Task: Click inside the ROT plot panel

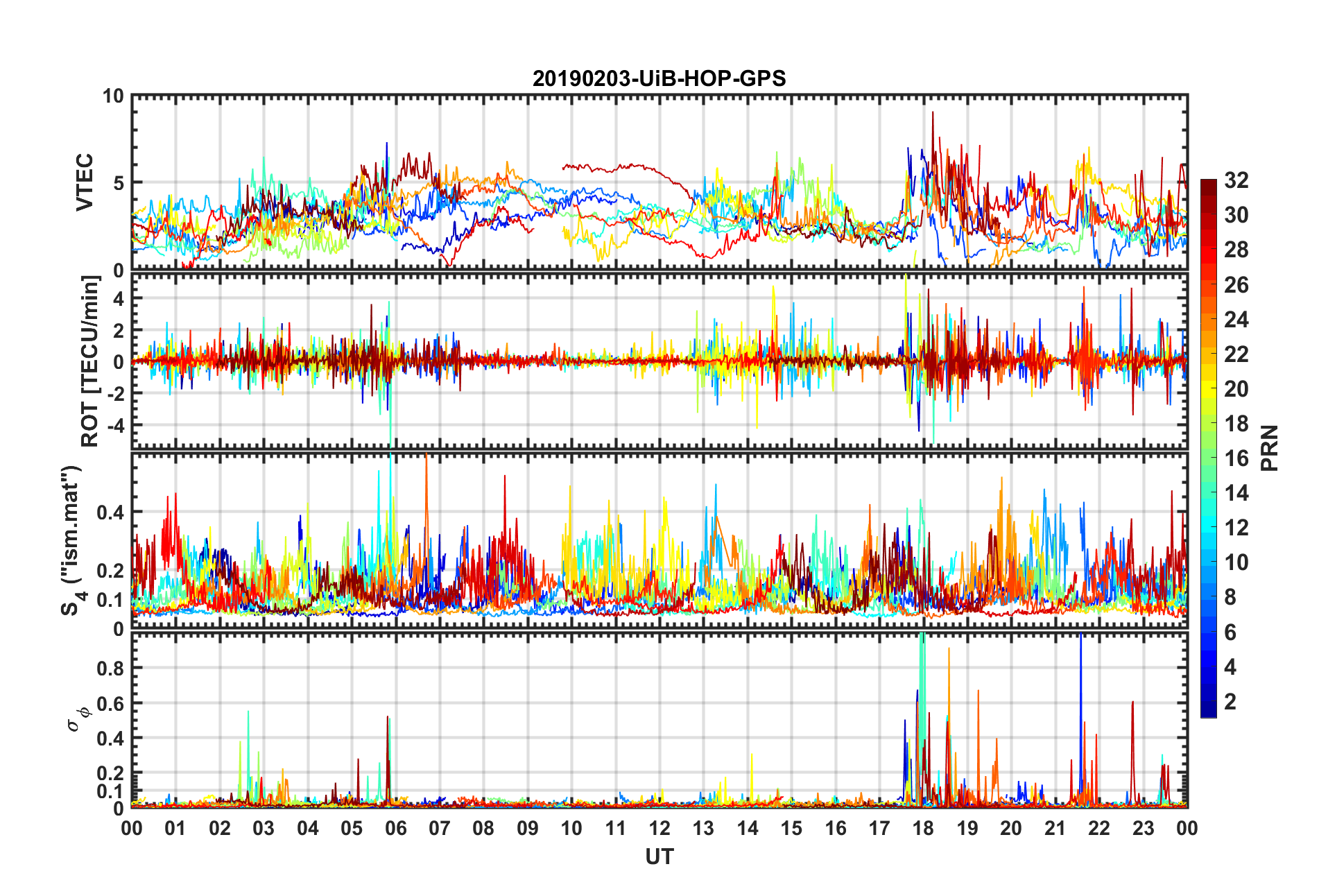Action: point(659,361)
